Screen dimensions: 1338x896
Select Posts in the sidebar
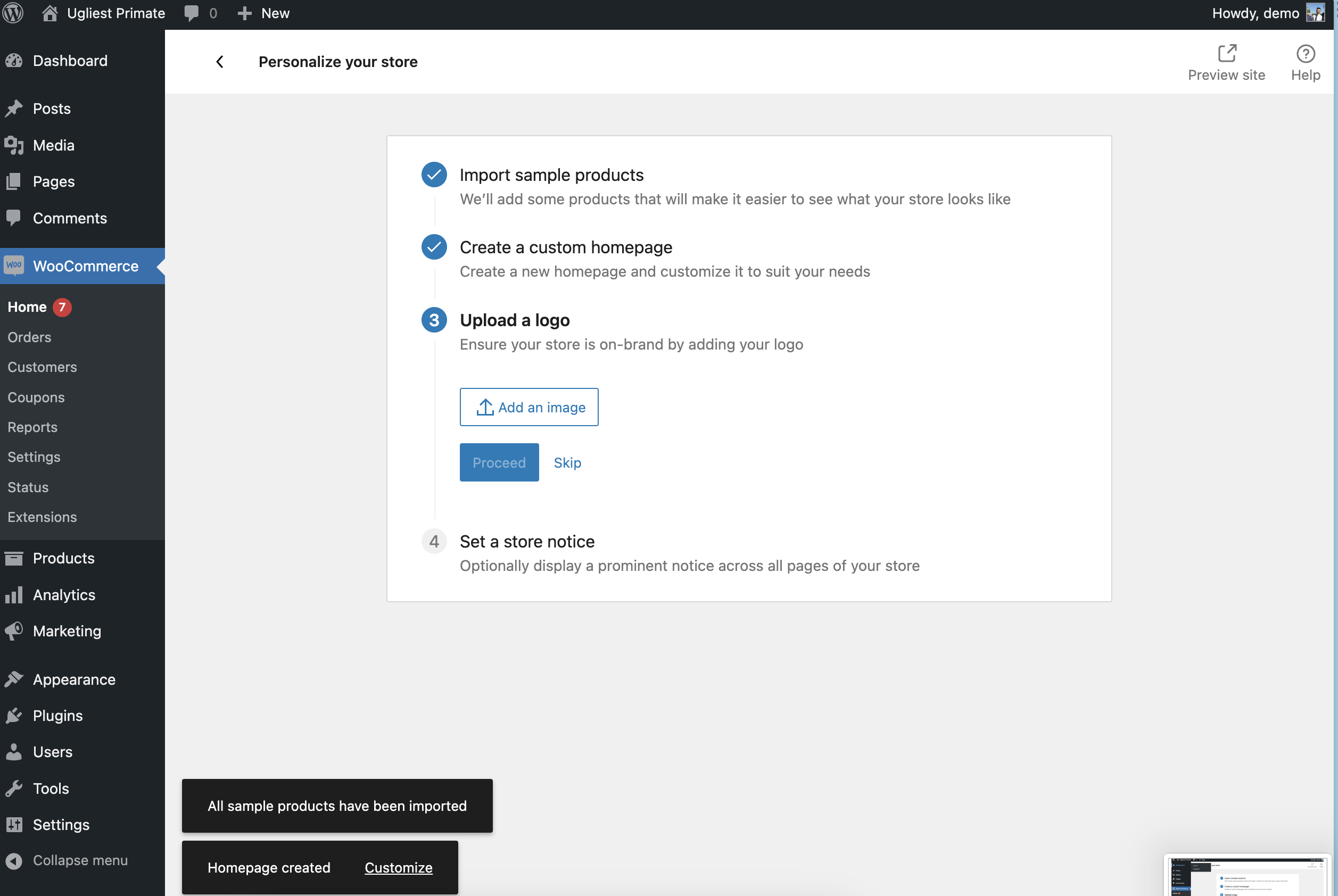tap(52, 108)
